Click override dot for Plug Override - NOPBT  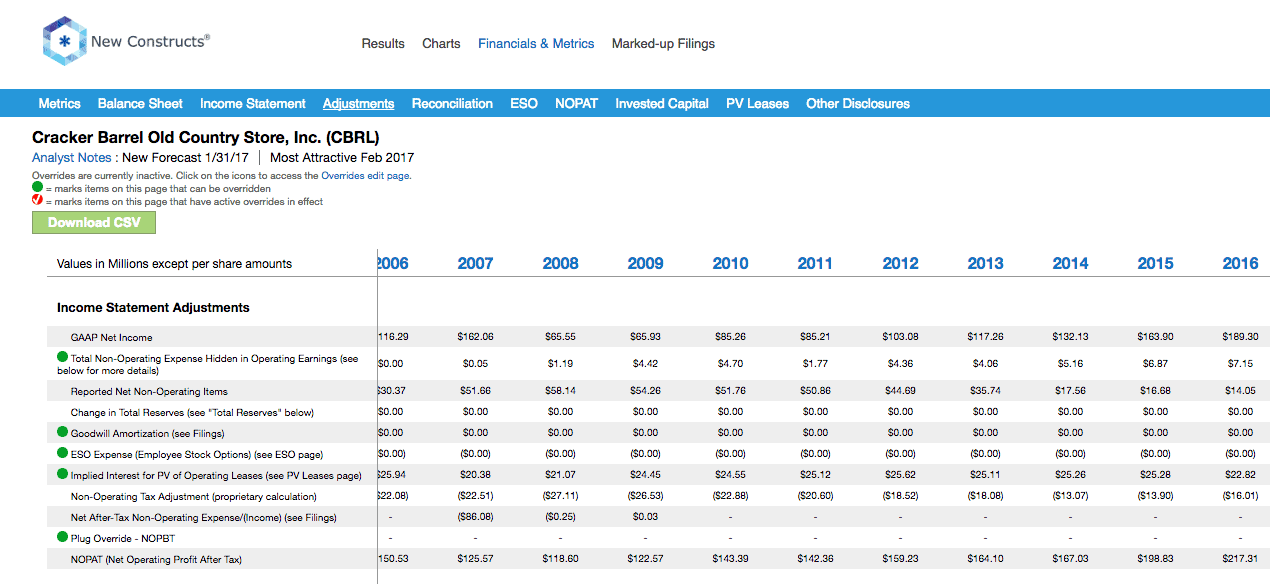click(x=63, y=537)
